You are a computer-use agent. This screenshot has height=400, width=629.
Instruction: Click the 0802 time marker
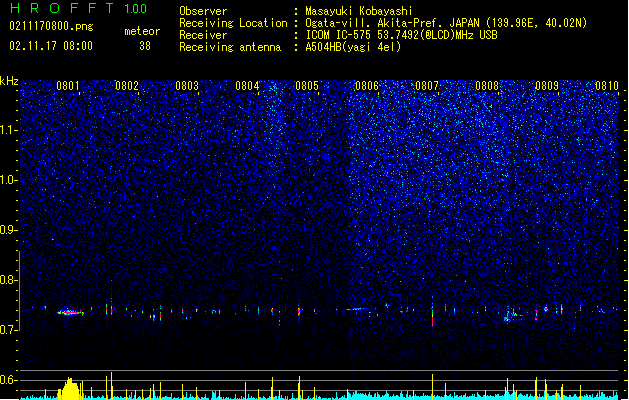coord(127,86)
